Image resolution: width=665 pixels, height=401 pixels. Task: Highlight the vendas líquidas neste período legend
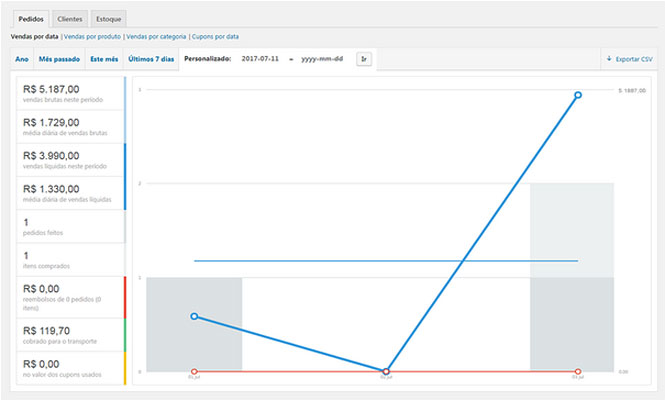pos(68,160)
